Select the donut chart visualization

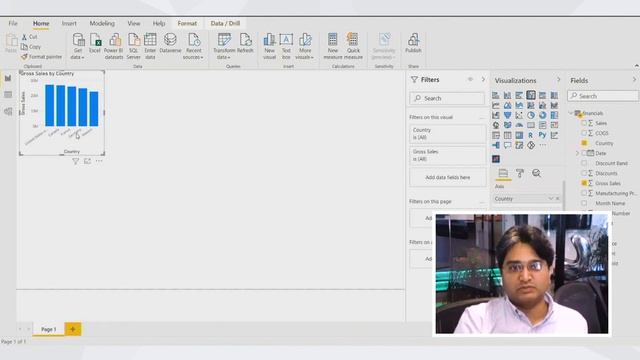(542, 115)
